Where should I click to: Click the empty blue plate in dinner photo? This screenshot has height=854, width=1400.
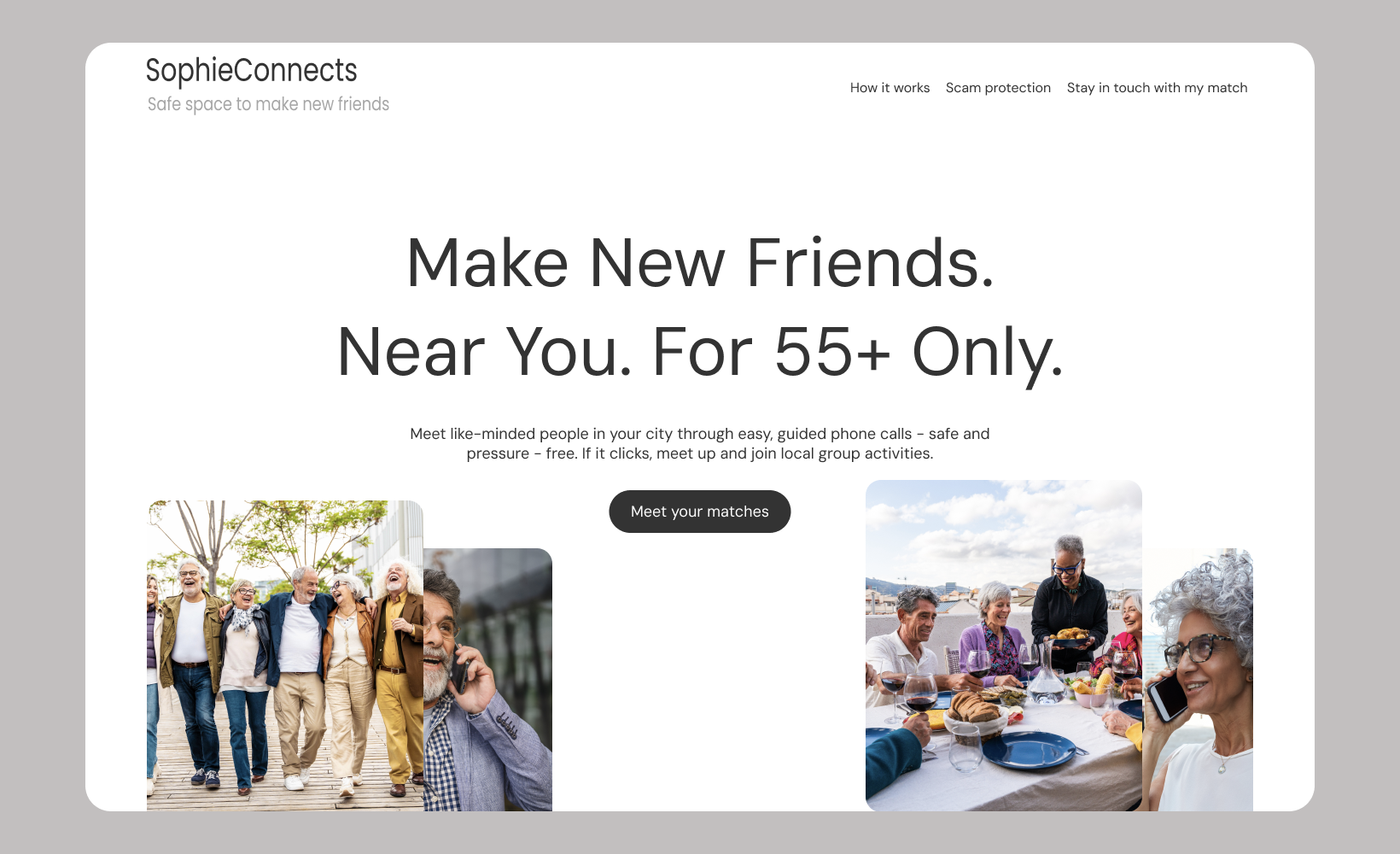pos(1028,751)
